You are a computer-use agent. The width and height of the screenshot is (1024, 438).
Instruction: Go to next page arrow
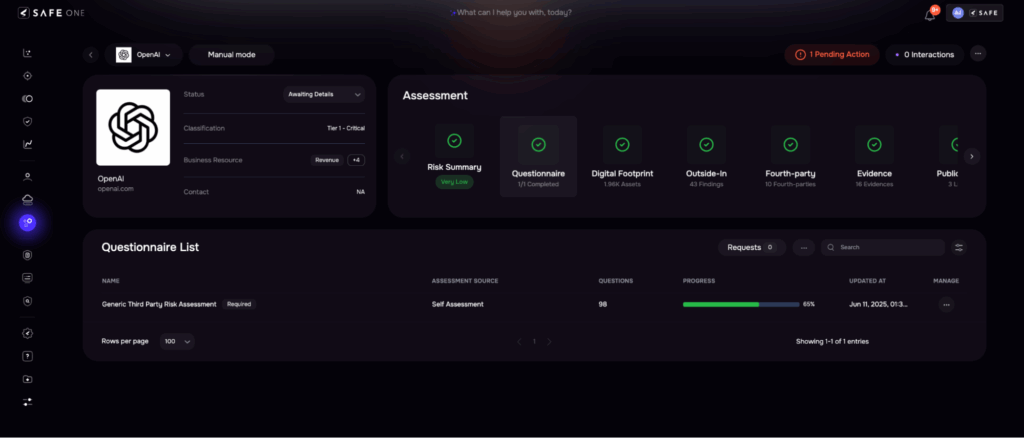click(x=549, y=341)
